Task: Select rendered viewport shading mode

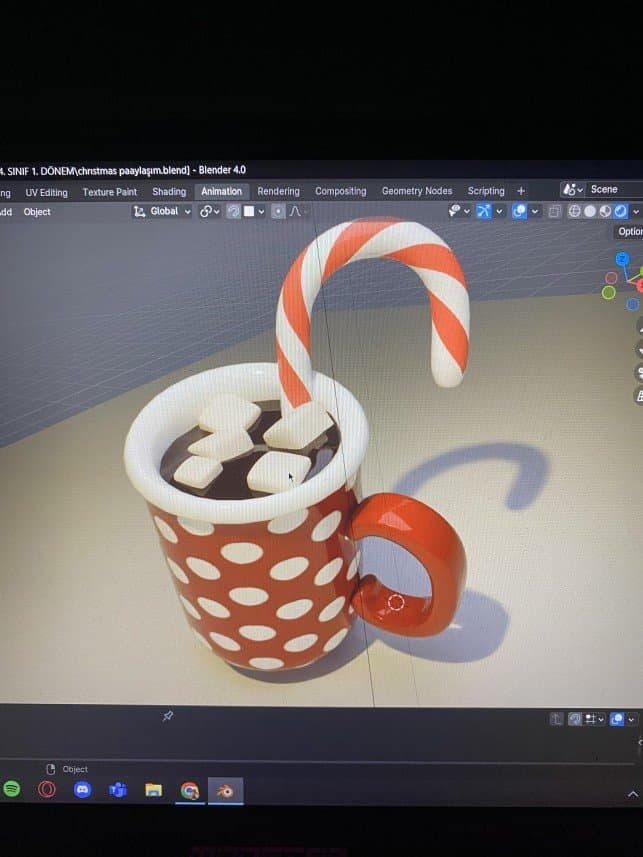Action: pos(621,211)
